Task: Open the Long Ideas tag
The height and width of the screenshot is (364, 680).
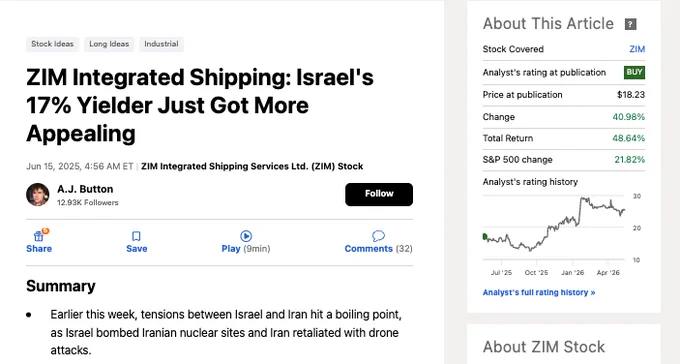Action: [109, 44]
